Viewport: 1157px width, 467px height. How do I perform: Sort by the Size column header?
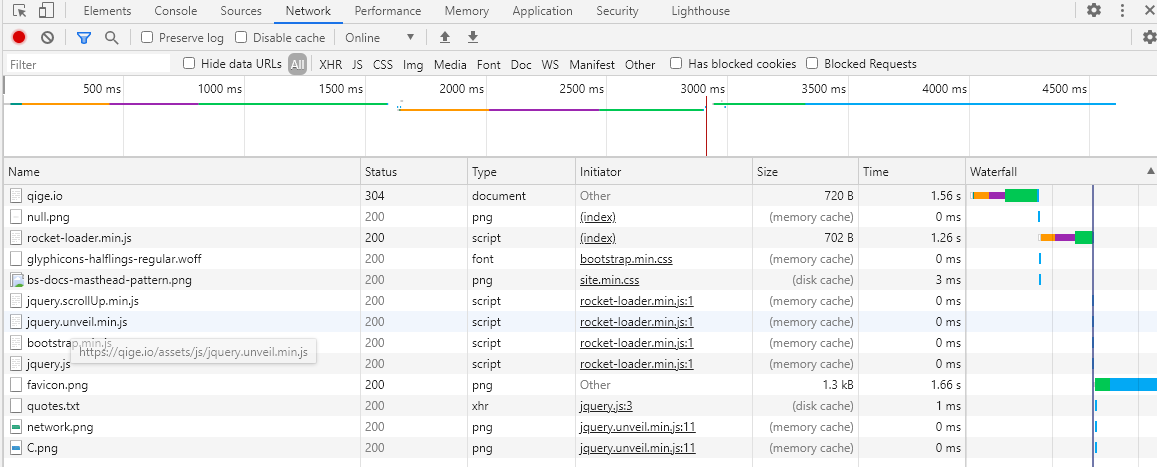806,171
